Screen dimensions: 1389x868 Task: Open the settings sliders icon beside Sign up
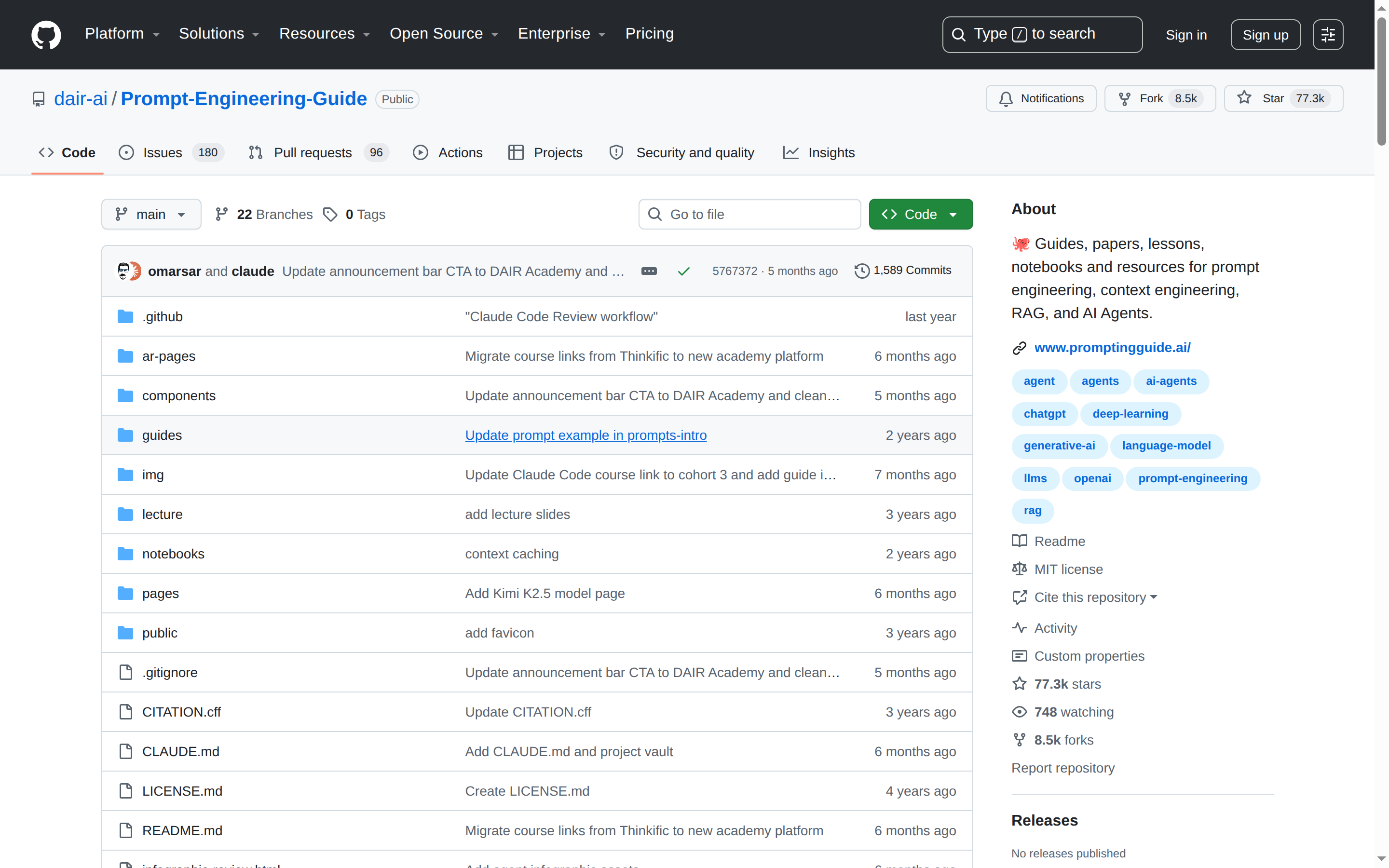1328,35
